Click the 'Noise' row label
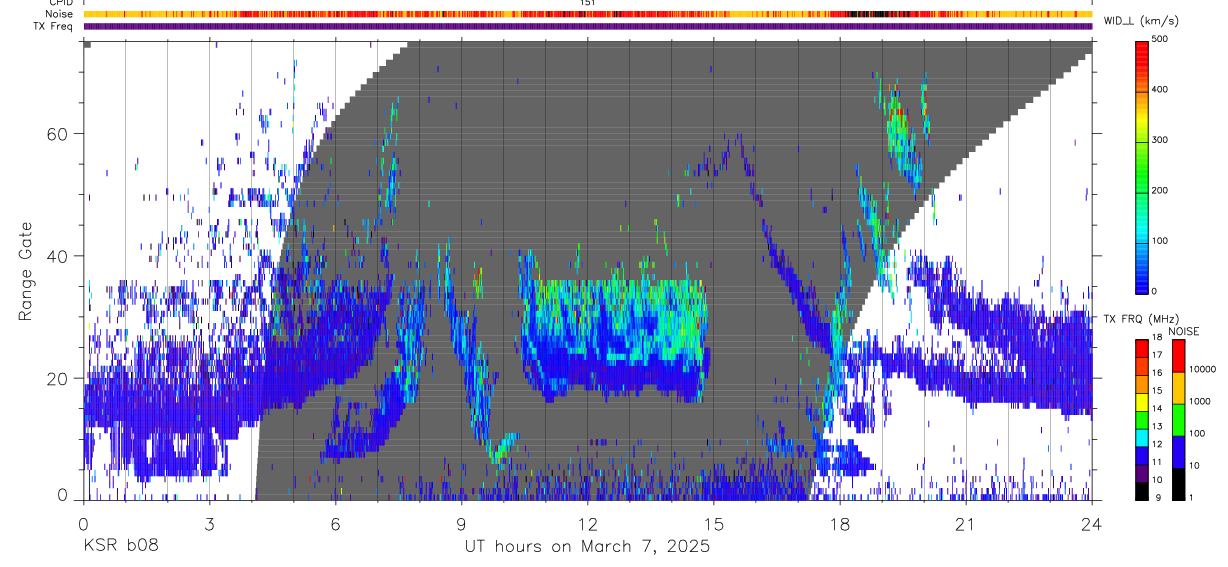Viewport: 1228px width, 567px height. (x=60, y=15)
